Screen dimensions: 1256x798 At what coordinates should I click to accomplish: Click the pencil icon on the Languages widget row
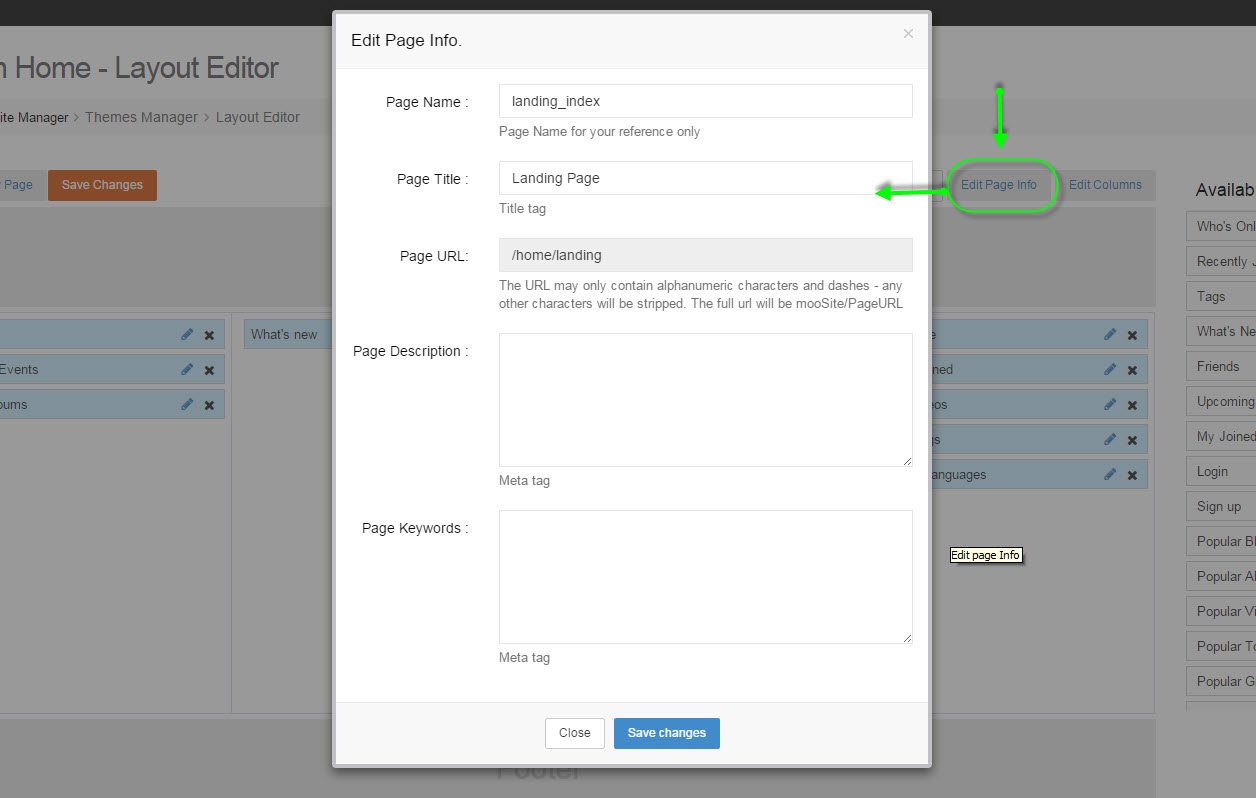[1110, 474]
